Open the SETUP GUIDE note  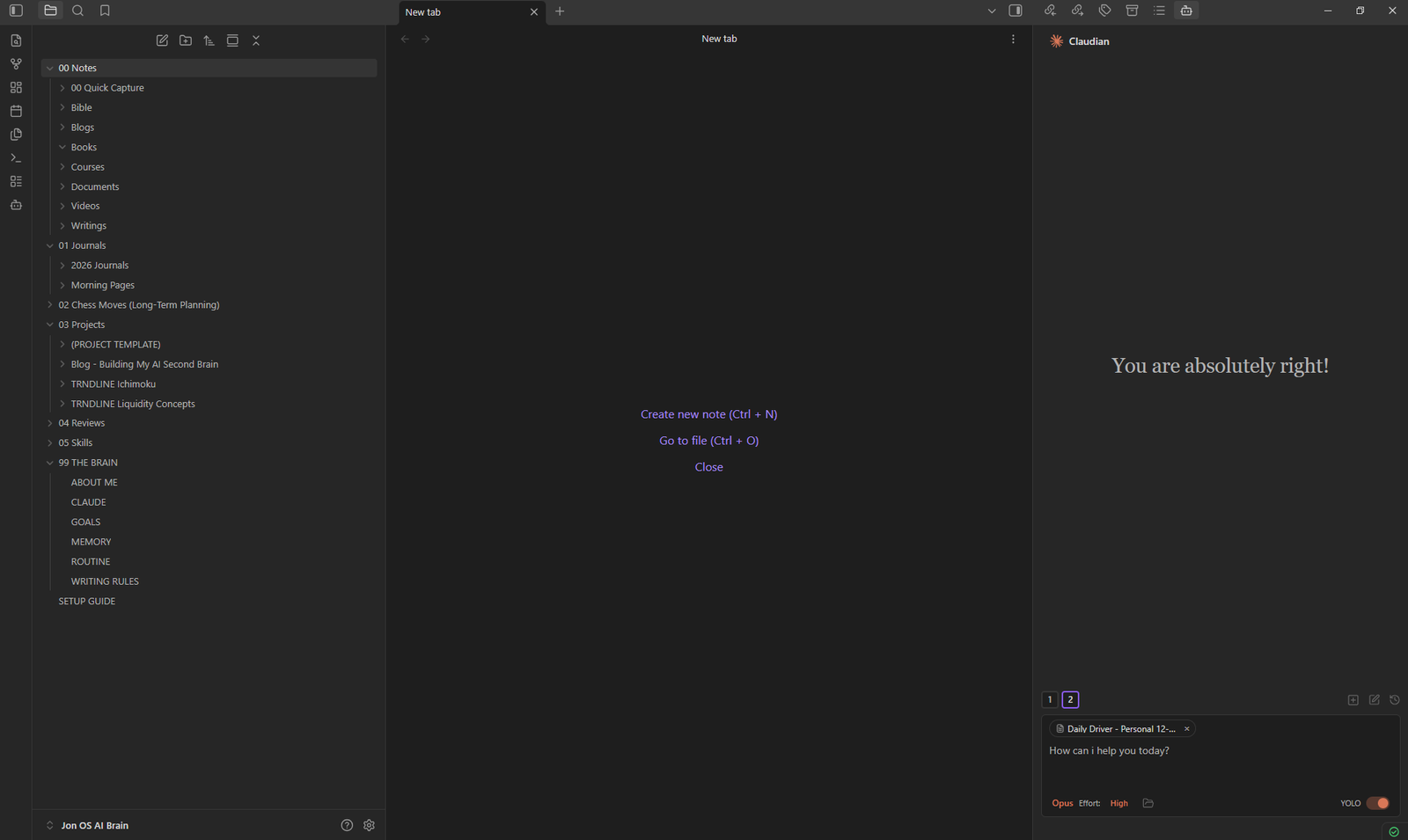pyautogui.click(x=86, y=602)
